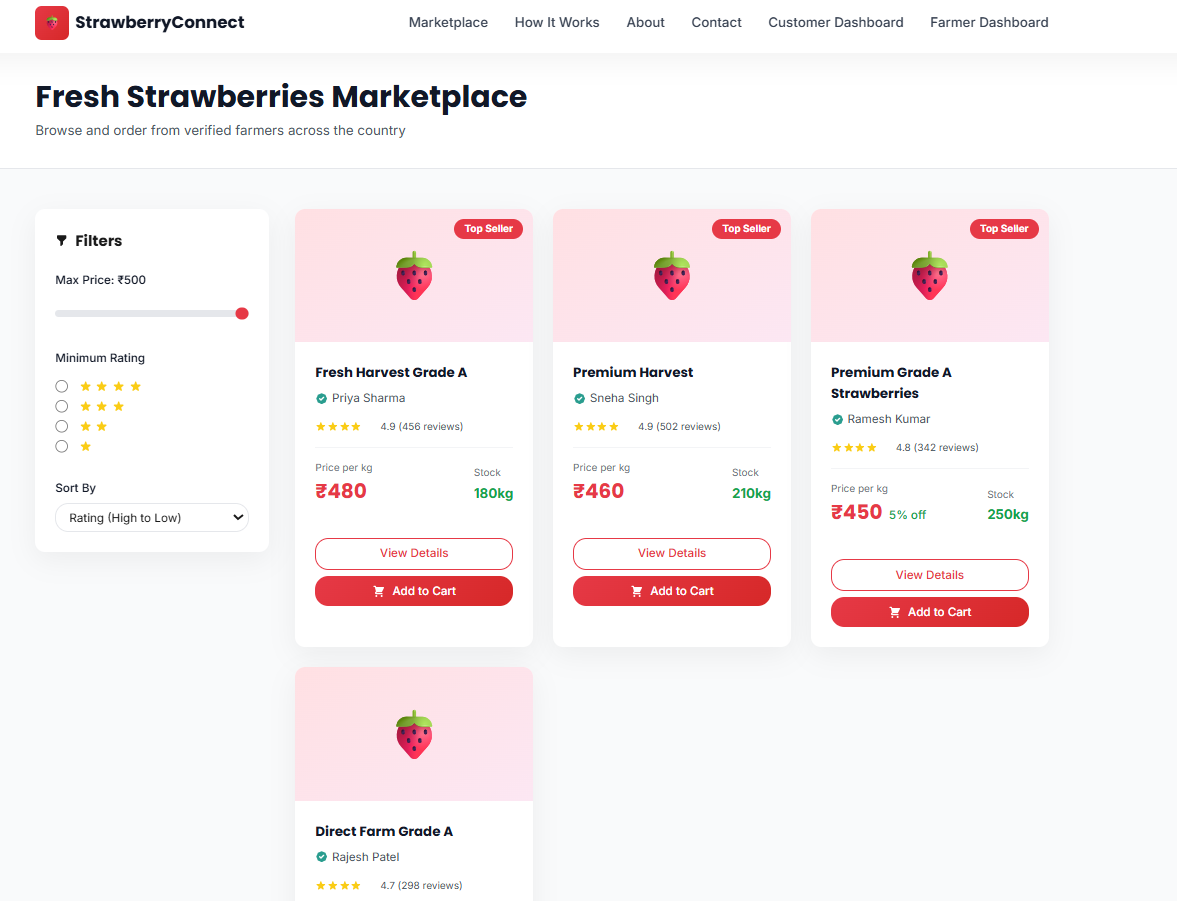Screen dimensions: 1177x901
Task: Click the Max Price slider handle
Action: (x=242, y=314)
